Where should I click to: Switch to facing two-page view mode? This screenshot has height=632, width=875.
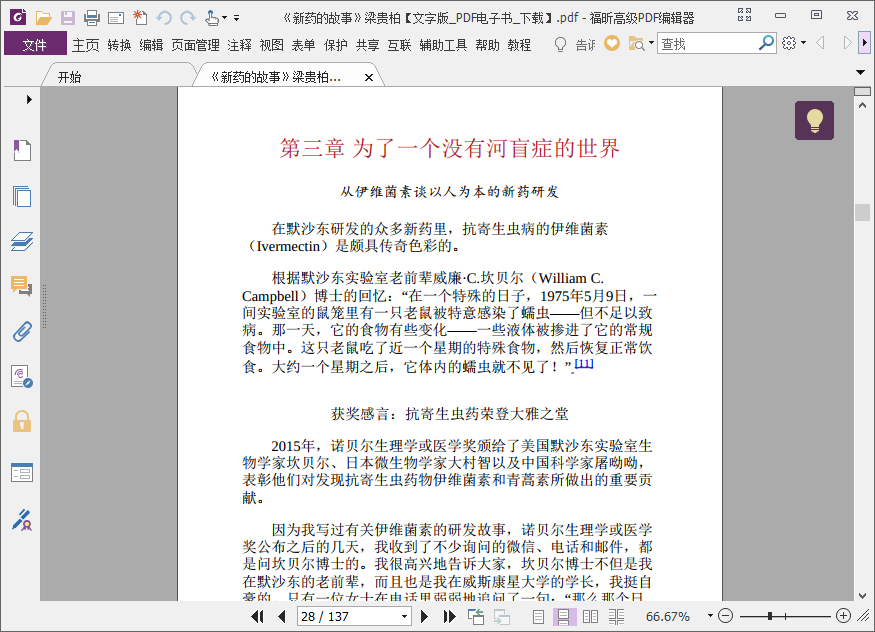[590, 616]
